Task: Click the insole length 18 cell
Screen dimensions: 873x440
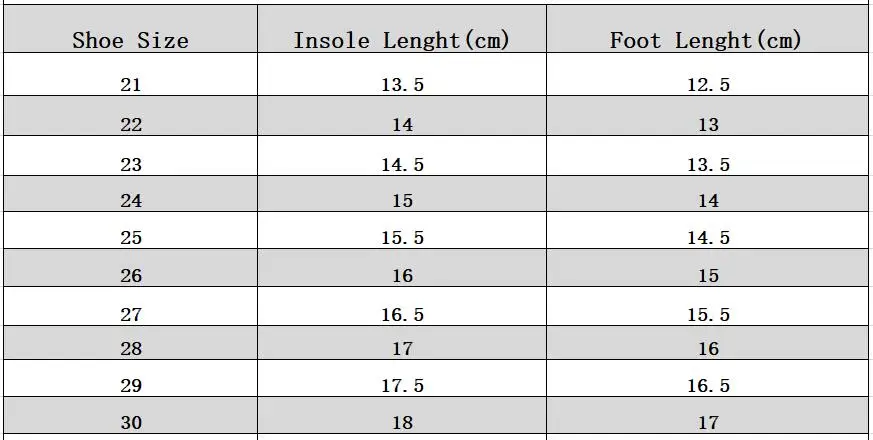Action: coord(402,423)
